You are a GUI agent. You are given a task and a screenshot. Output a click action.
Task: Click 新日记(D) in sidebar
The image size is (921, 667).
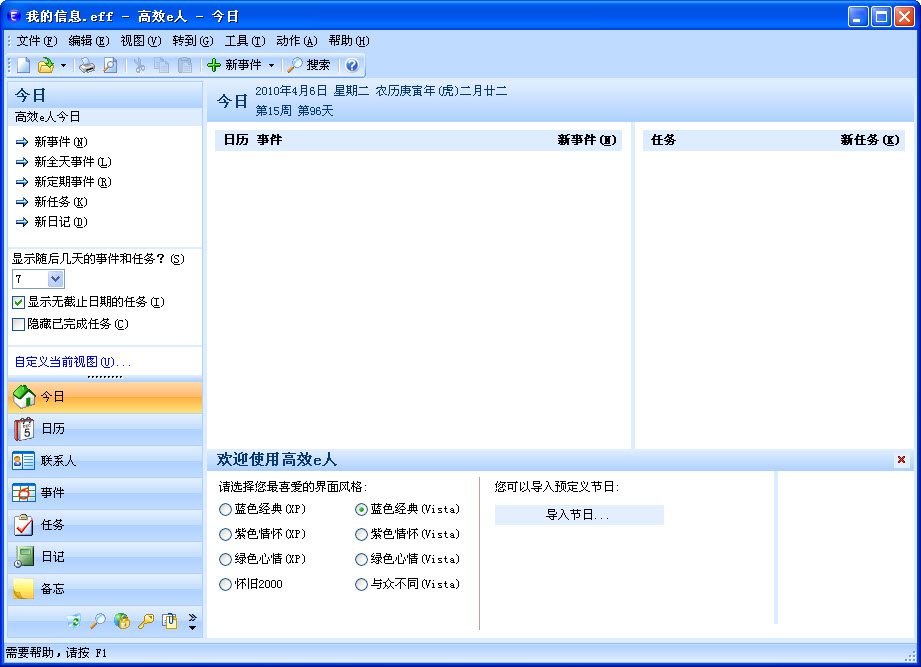coord(60,222)
